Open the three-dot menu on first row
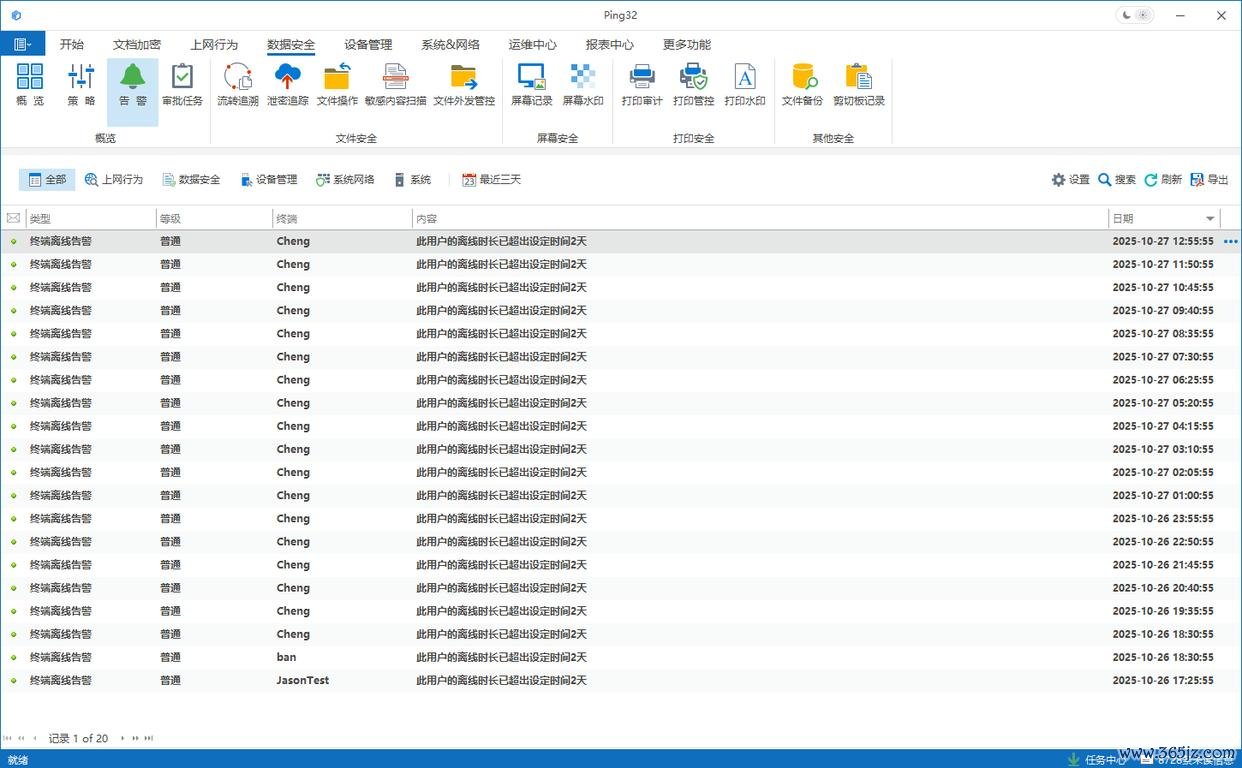1242x768 pixels. coord(1230,241)
